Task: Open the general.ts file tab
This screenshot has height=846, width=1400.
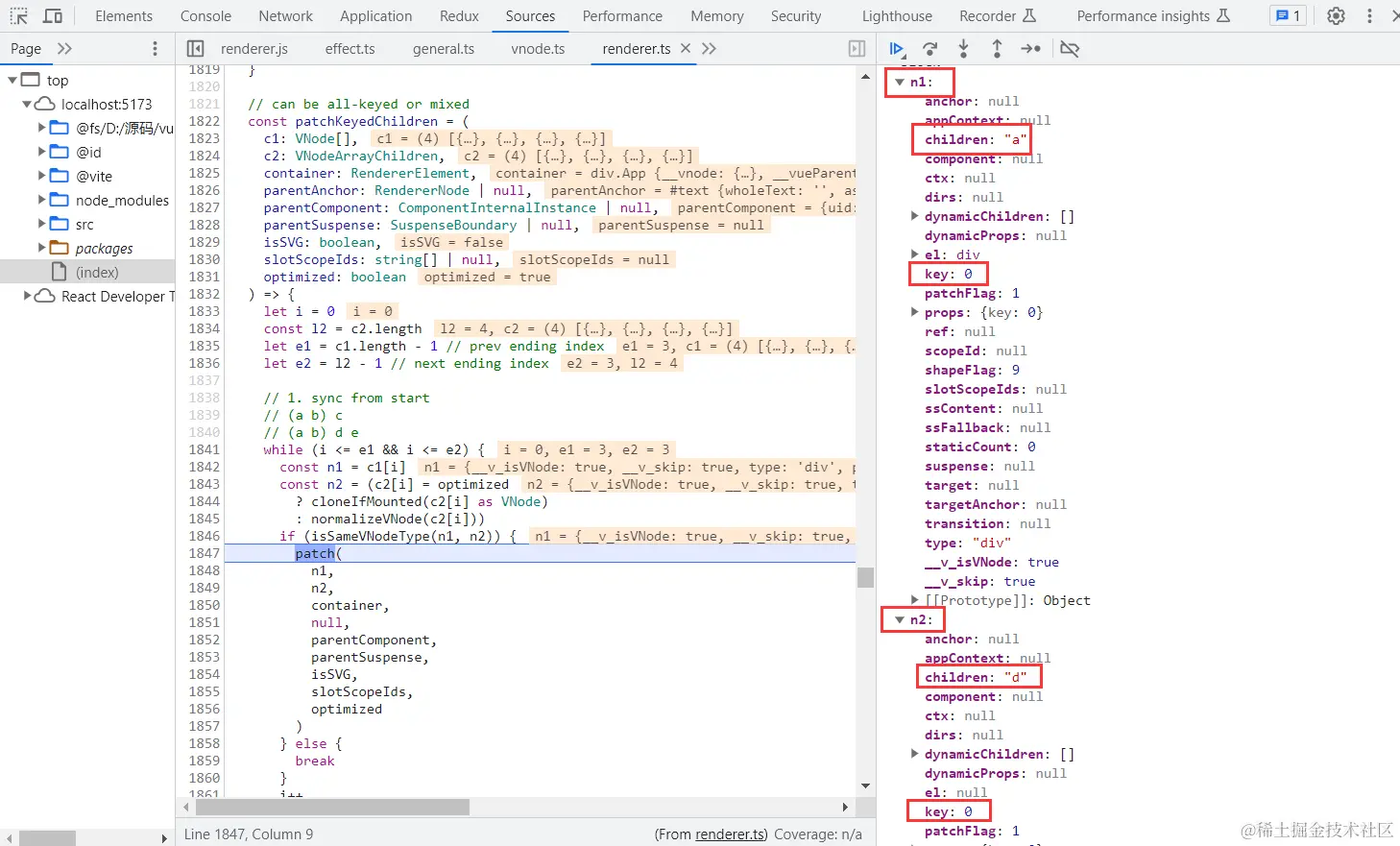Action: click(444, 49)
